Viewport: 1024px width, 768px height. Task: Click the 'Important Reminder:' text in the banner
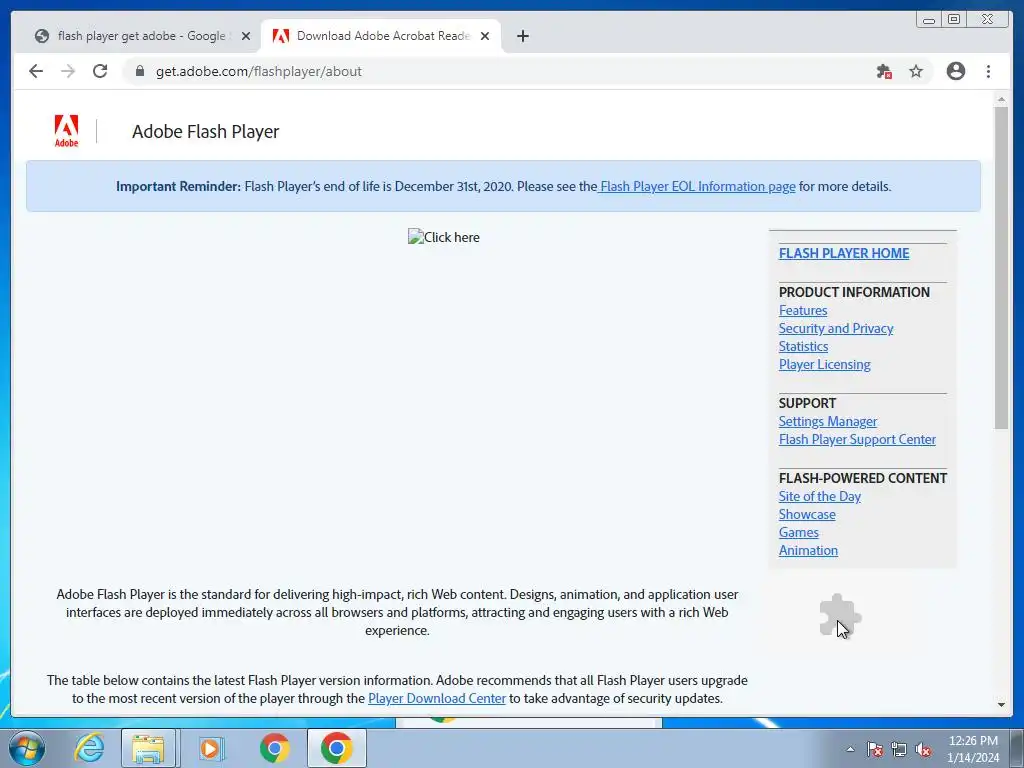[178, 186]
